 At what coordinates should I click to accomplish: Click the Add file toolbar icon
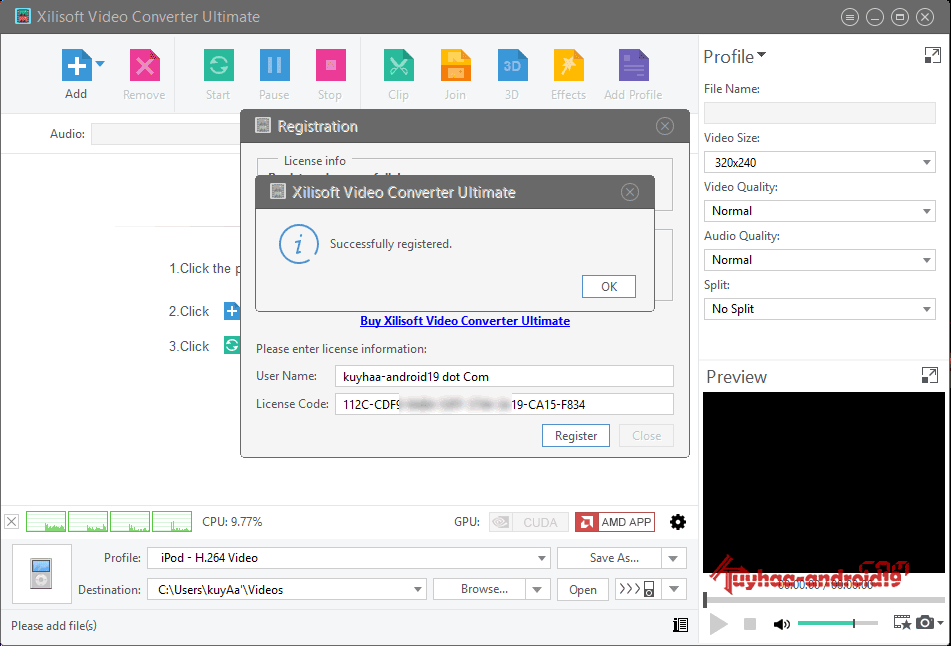[x=76, y=65]
